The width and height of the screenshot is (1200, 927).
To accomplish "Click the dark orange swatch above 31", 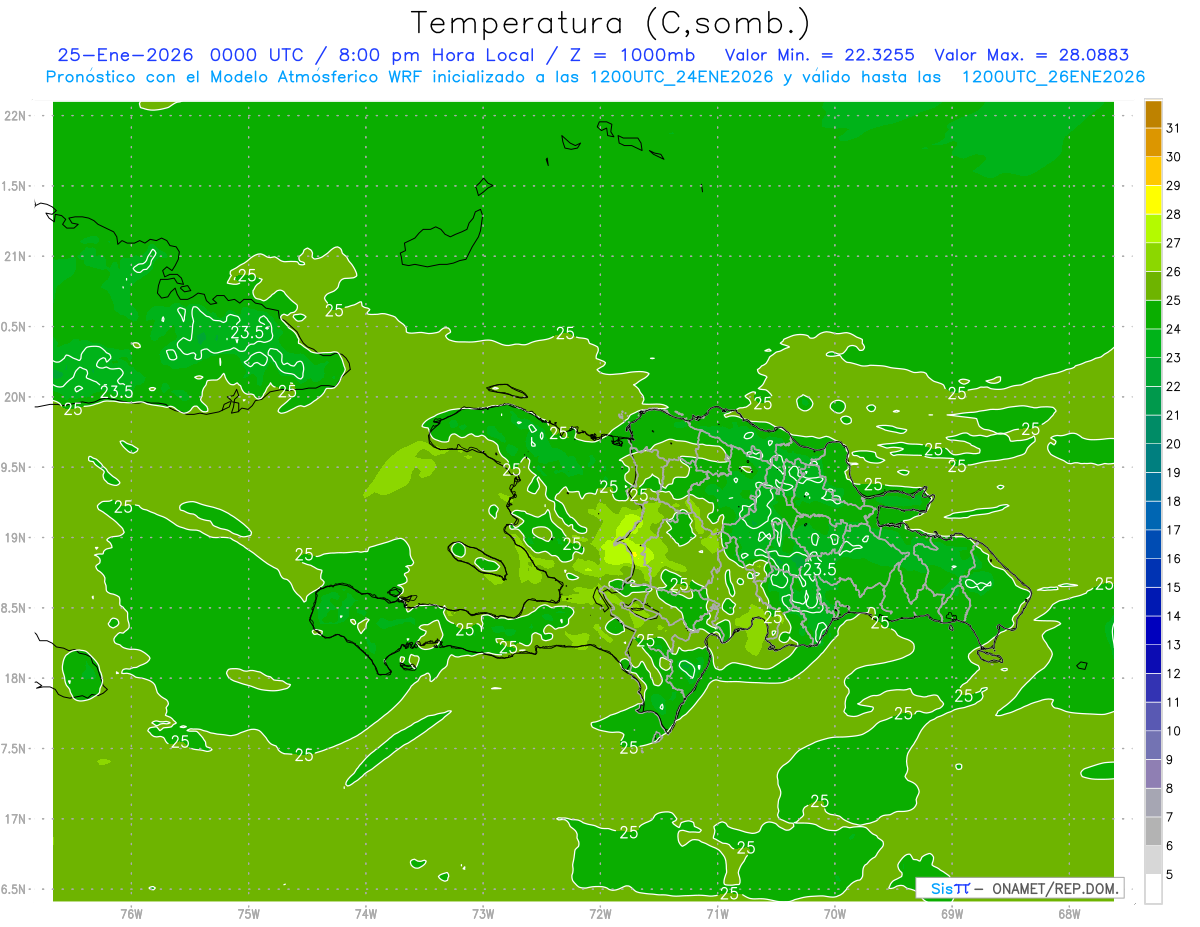I will pos(1153,114).
